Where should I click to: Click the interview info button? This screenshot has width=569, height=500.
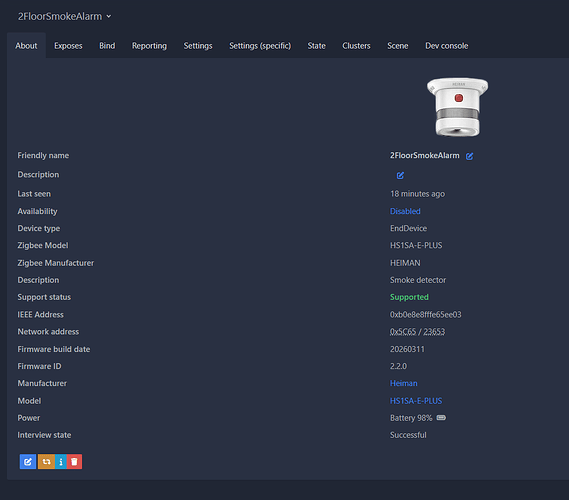click(61, 462)
